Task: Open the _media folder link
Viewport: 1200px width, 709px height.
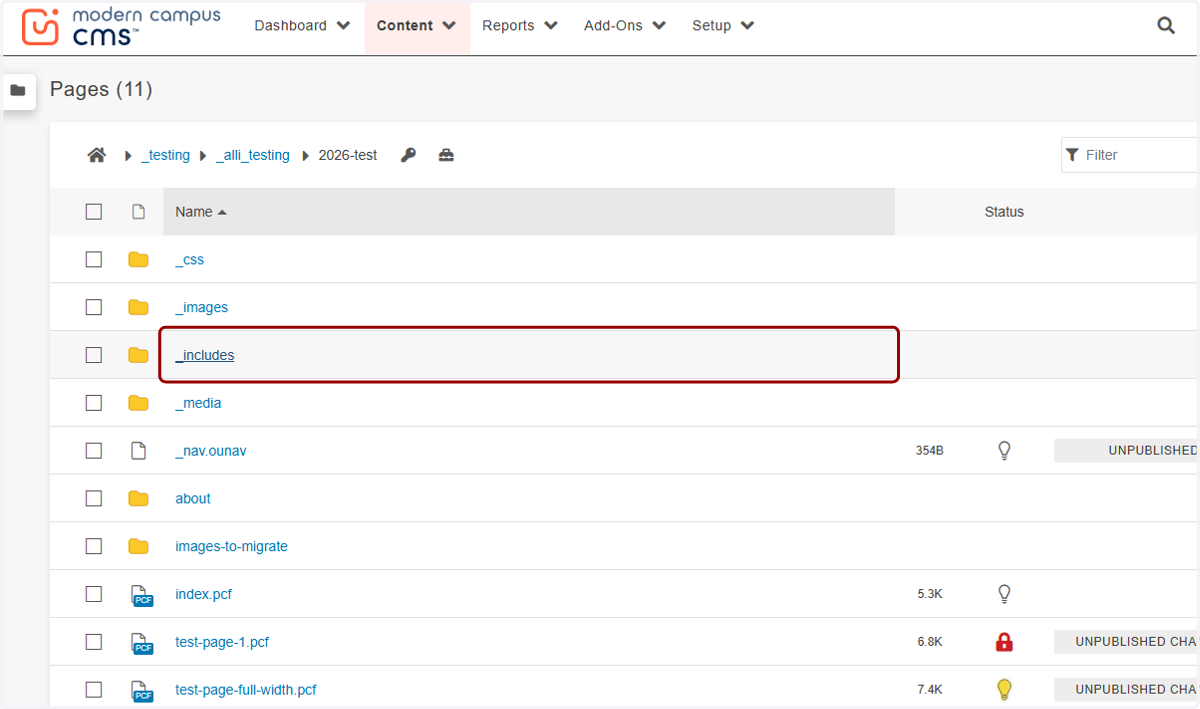Action: [x=198, y=403]
